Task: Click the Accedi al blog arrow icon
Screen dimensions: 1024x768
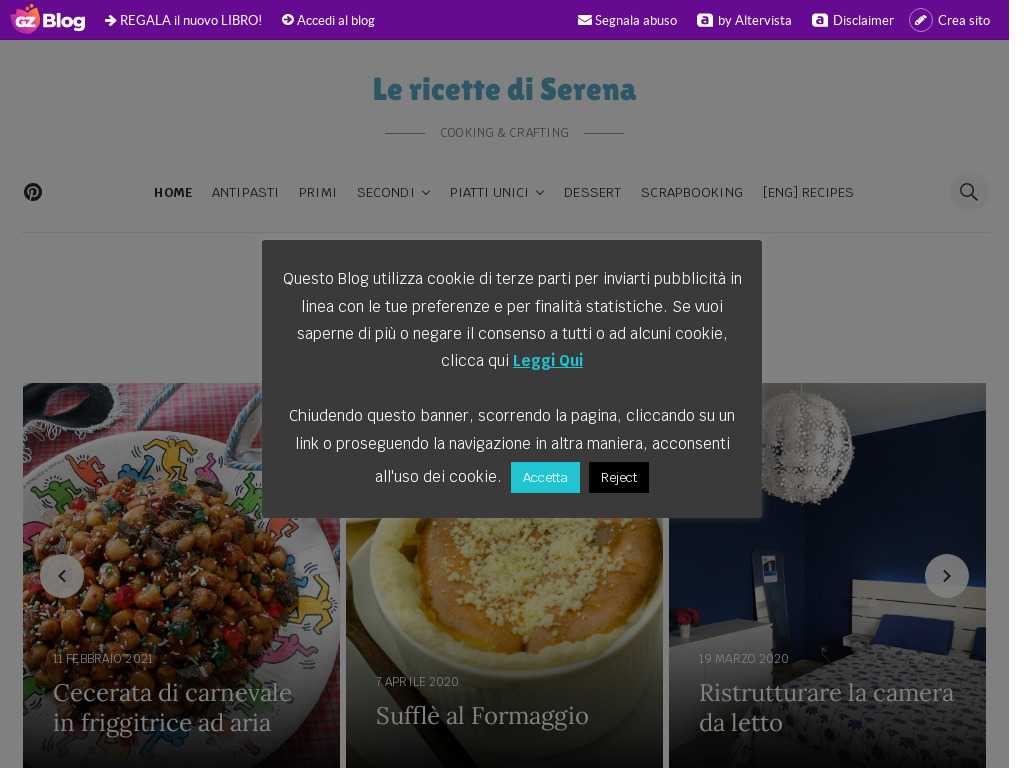Action: pyautogui.click(x=287, y=20)
